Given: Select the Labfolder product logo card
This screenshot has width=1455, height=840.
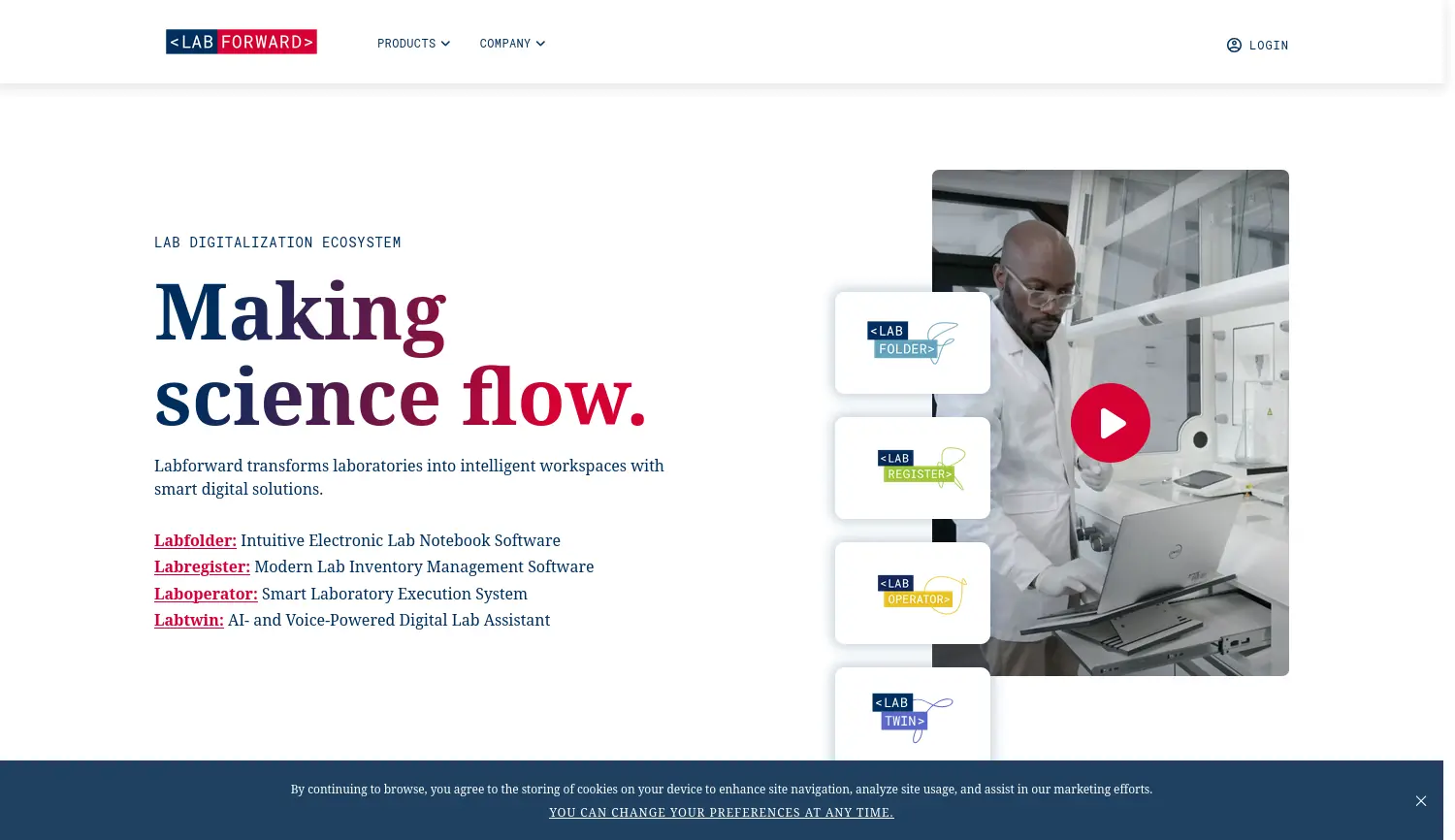Looking at the screenshot, I should pyautogui.click(x=912, y=342).
